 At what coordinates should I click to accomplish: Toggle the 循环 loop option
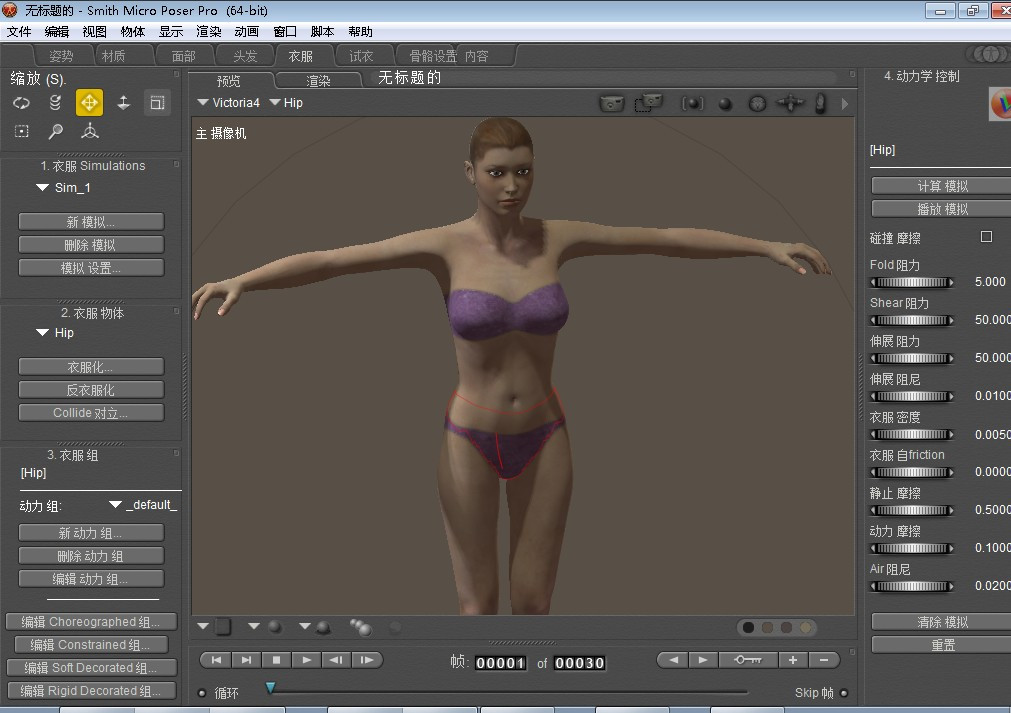pos(202,692)
